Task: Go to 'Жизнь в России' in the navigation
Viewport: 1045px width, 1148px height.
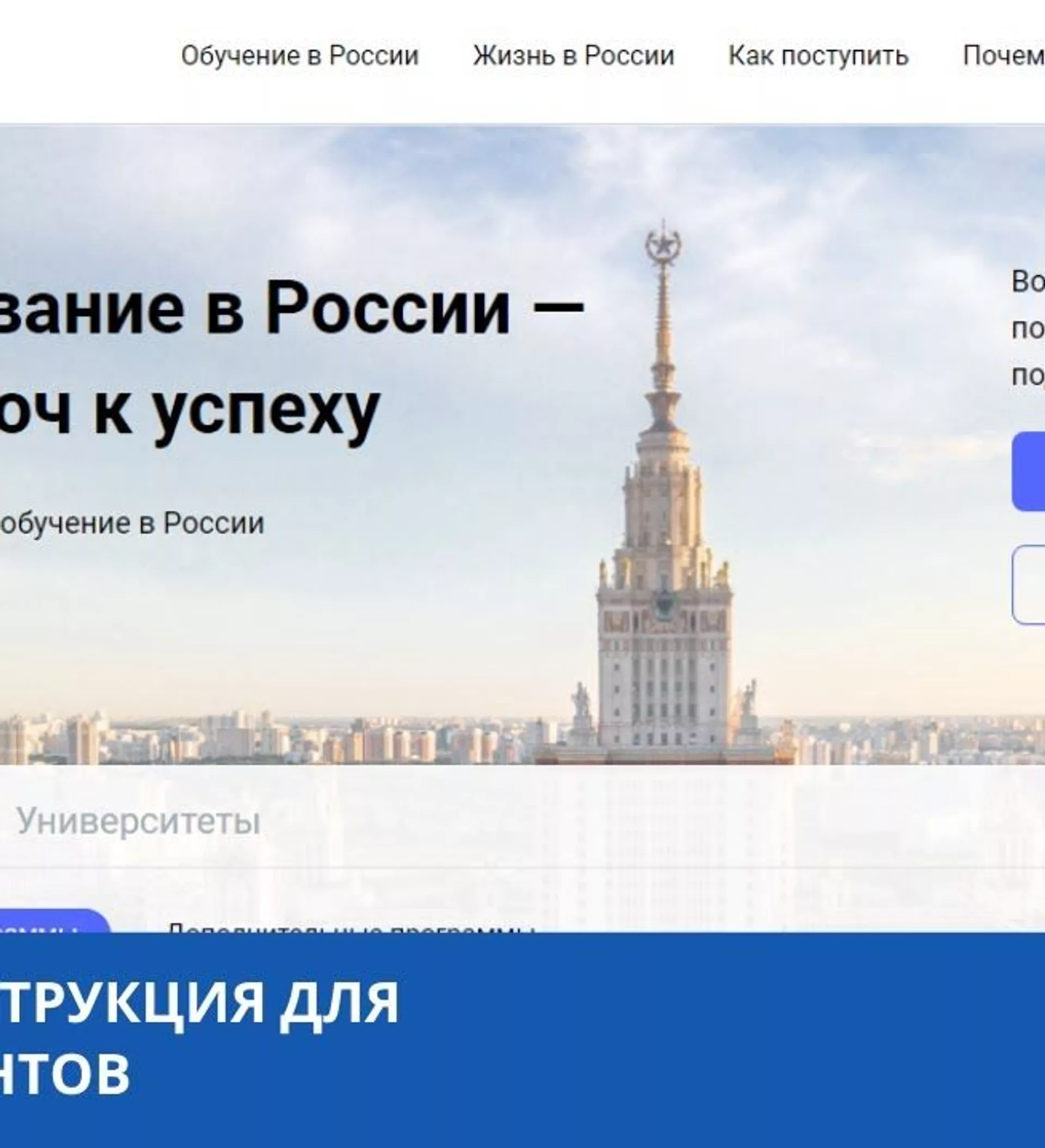Action: pyautogui.click(x=573, y=56)
